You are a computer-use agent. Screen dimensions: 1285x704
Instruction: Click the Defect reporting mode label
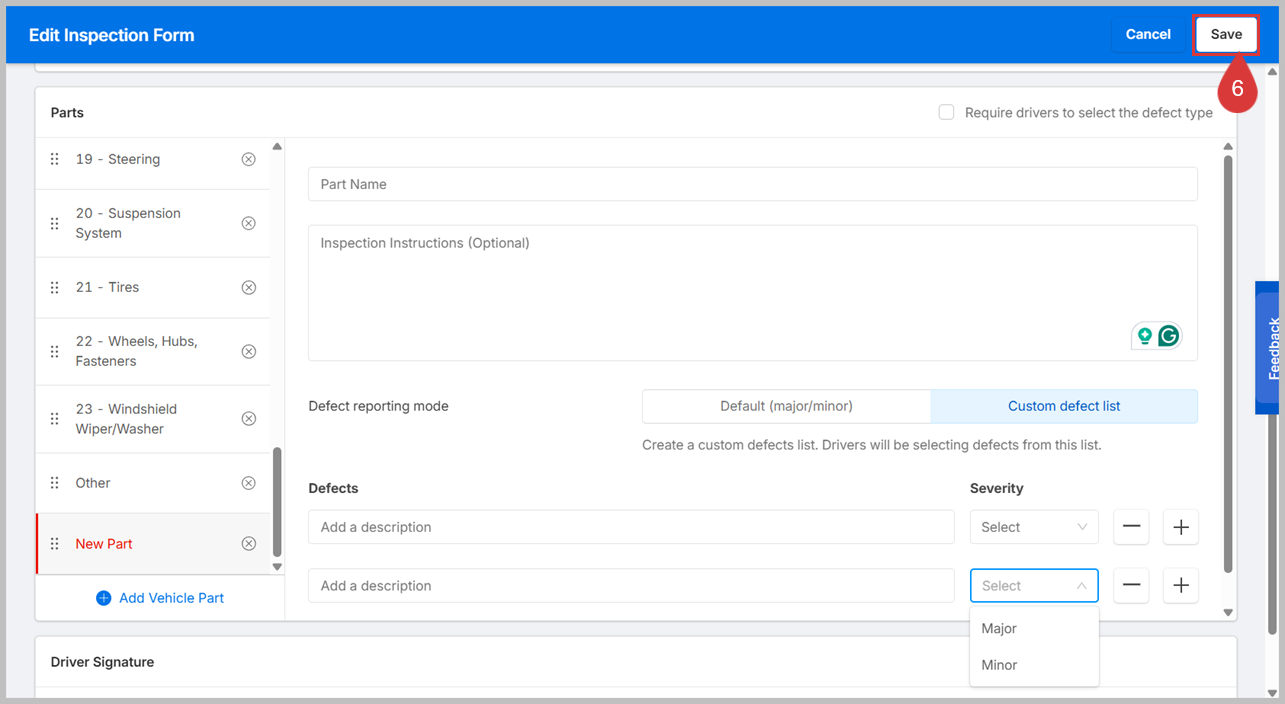click(378, 406)
